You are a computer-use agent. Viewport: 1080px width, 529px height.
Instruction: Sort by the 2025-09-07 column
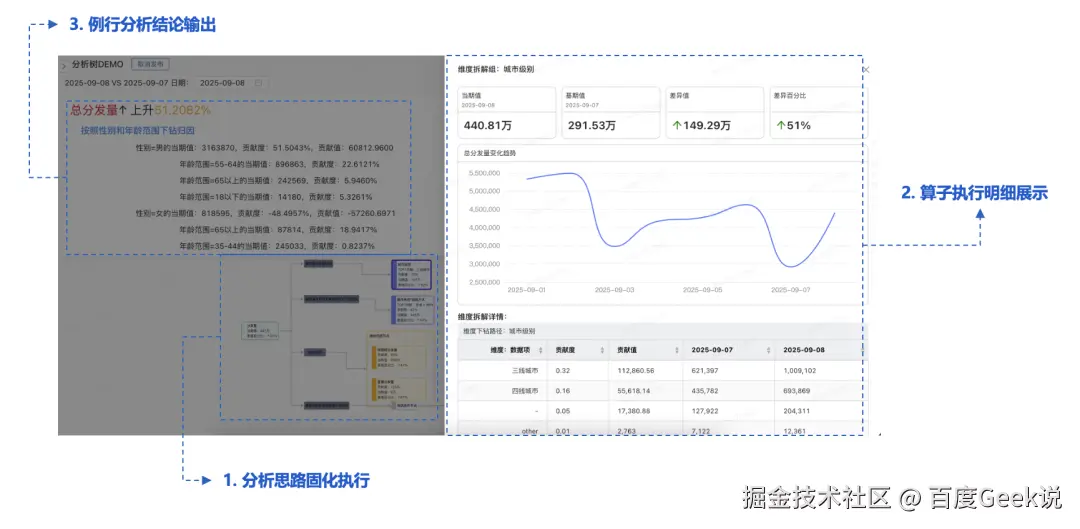[768, 350]
